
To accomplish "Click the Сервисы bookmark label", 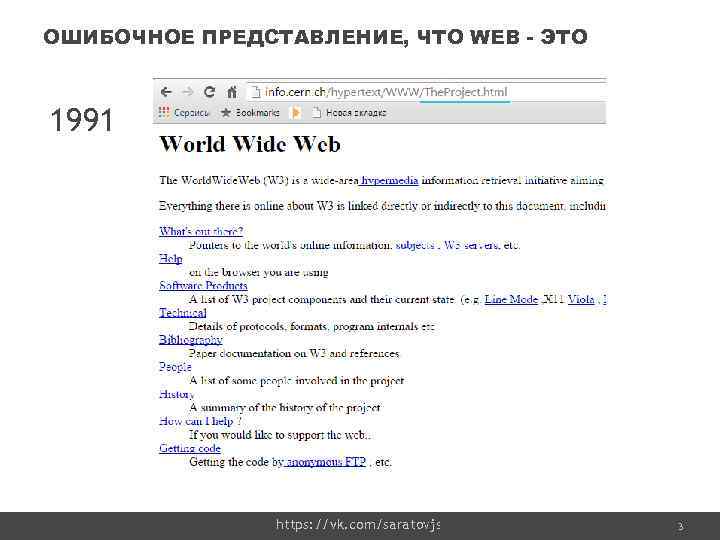I will (191, 112).
